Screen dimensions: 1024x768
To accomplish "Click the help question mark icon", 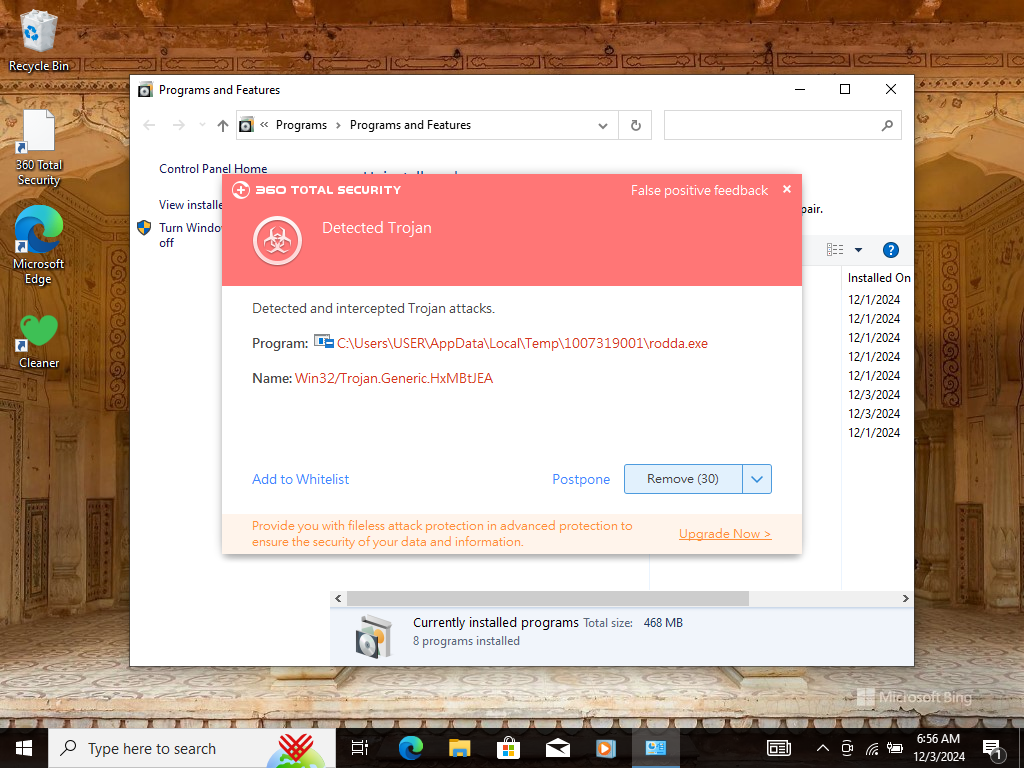I will pyautogui.click(x=890, y=250).
